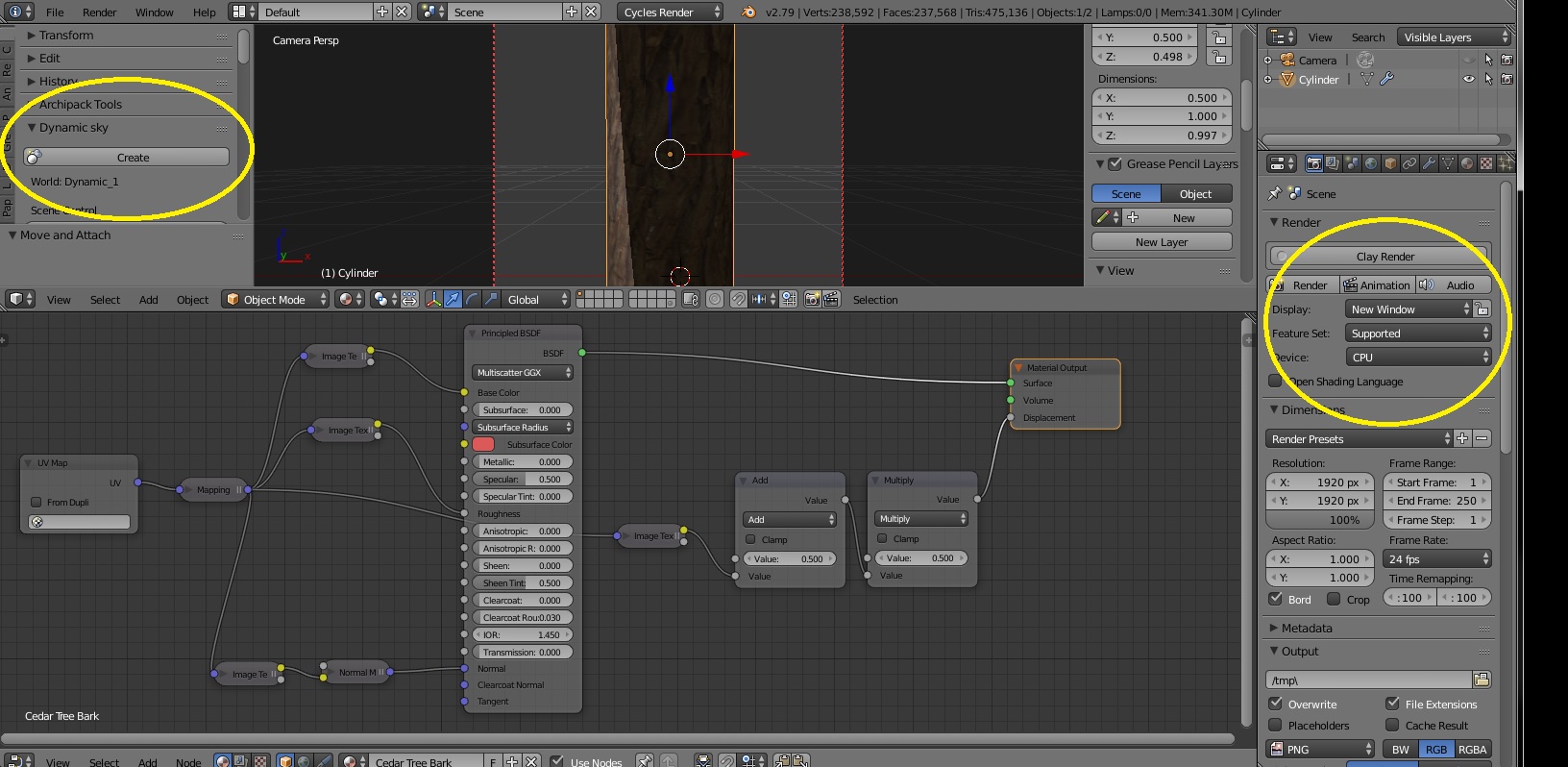Open the Render menu in top bar
Screen dimensions: 1568x767
pyautogui.click(x=99, y=12)
